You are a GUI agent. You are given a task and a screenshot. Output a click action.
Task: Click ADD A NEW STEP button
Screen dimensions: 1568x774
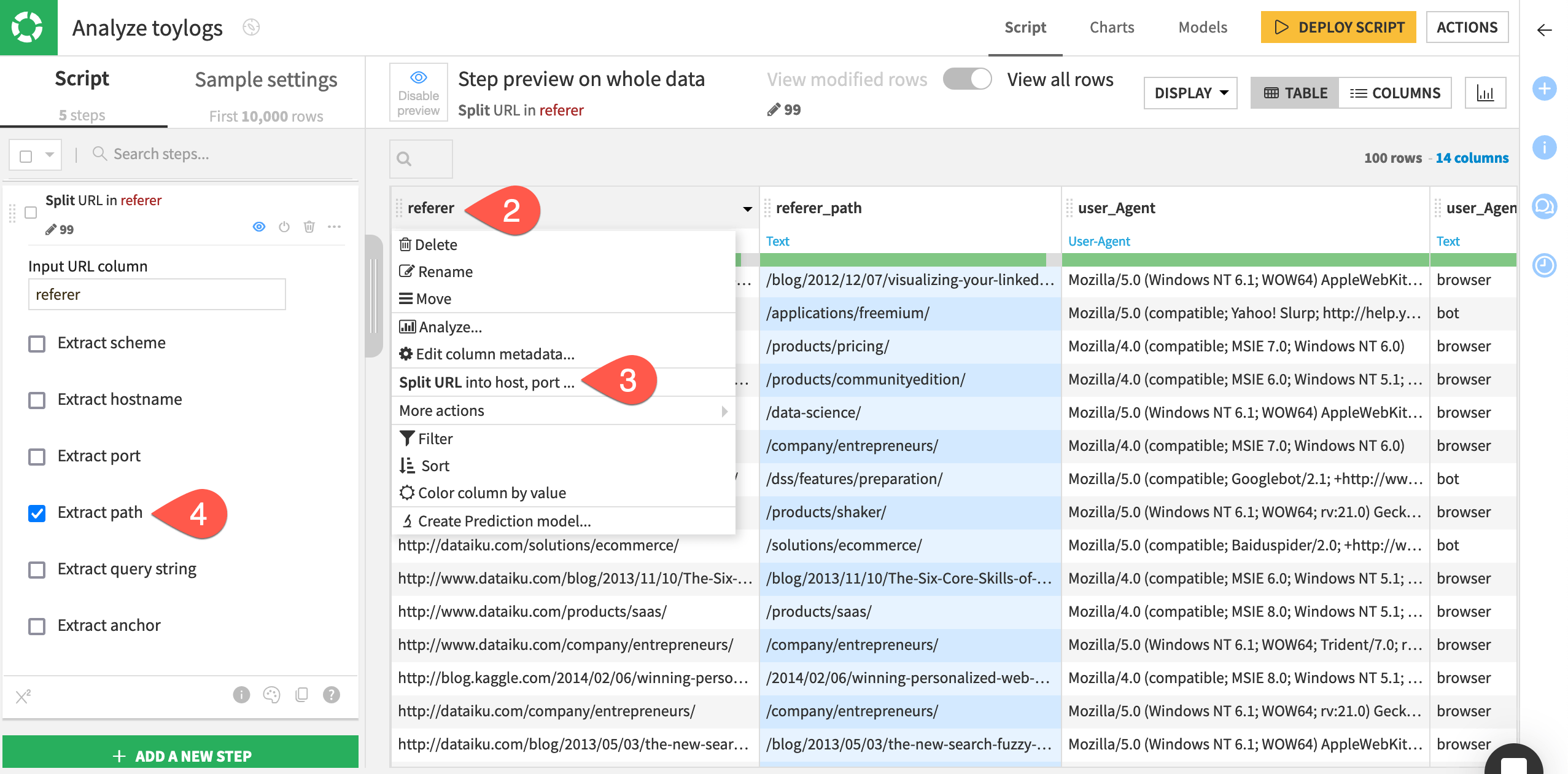point(182,755)
